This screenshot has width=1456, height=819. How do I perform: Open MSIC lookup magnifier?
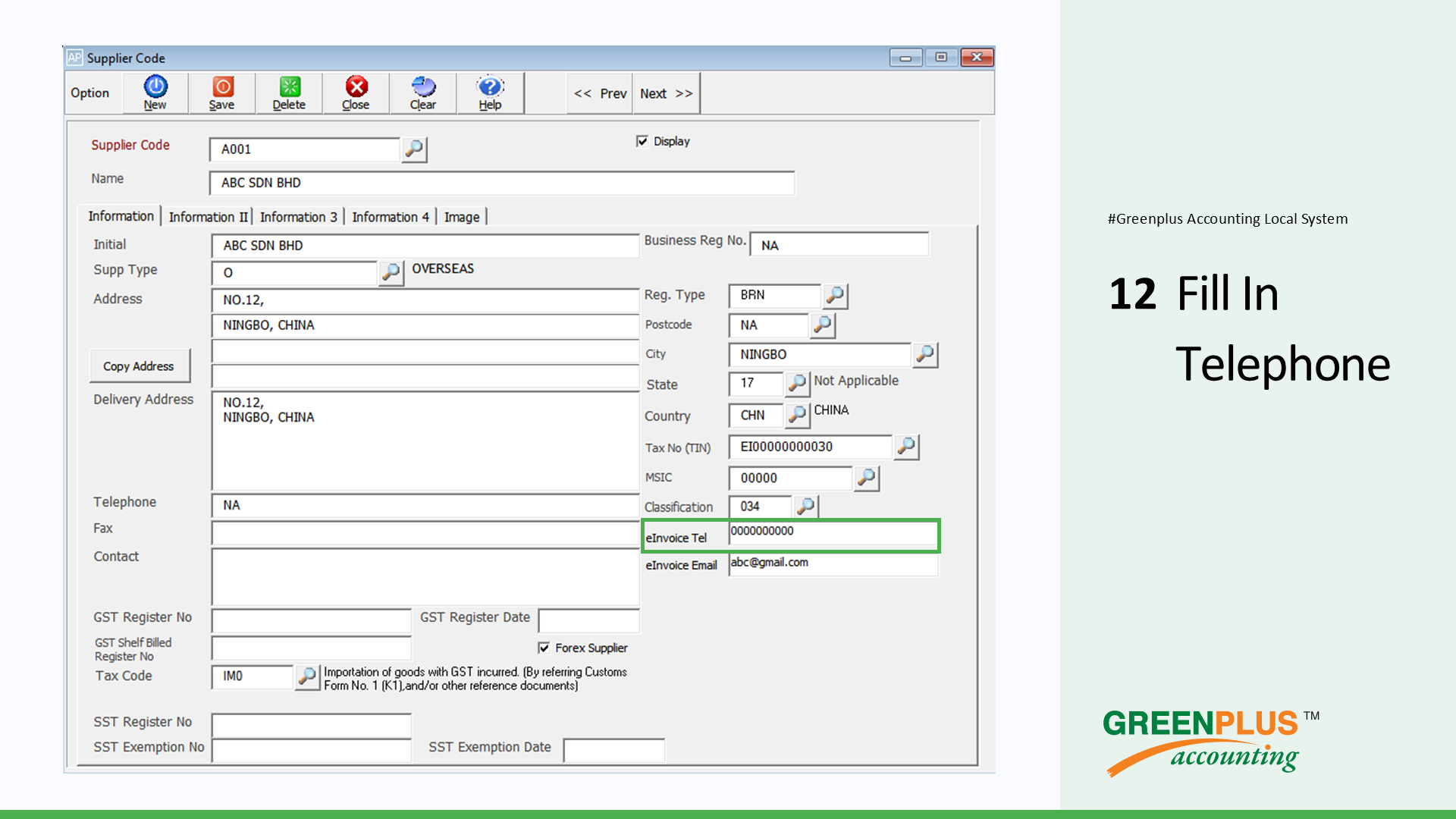866,478
